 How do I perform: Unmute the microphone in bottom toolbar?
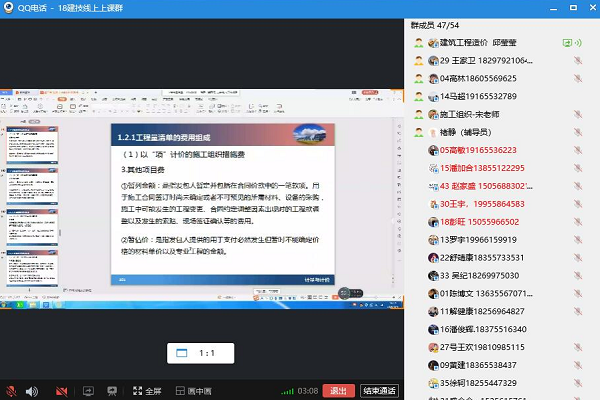11,391
